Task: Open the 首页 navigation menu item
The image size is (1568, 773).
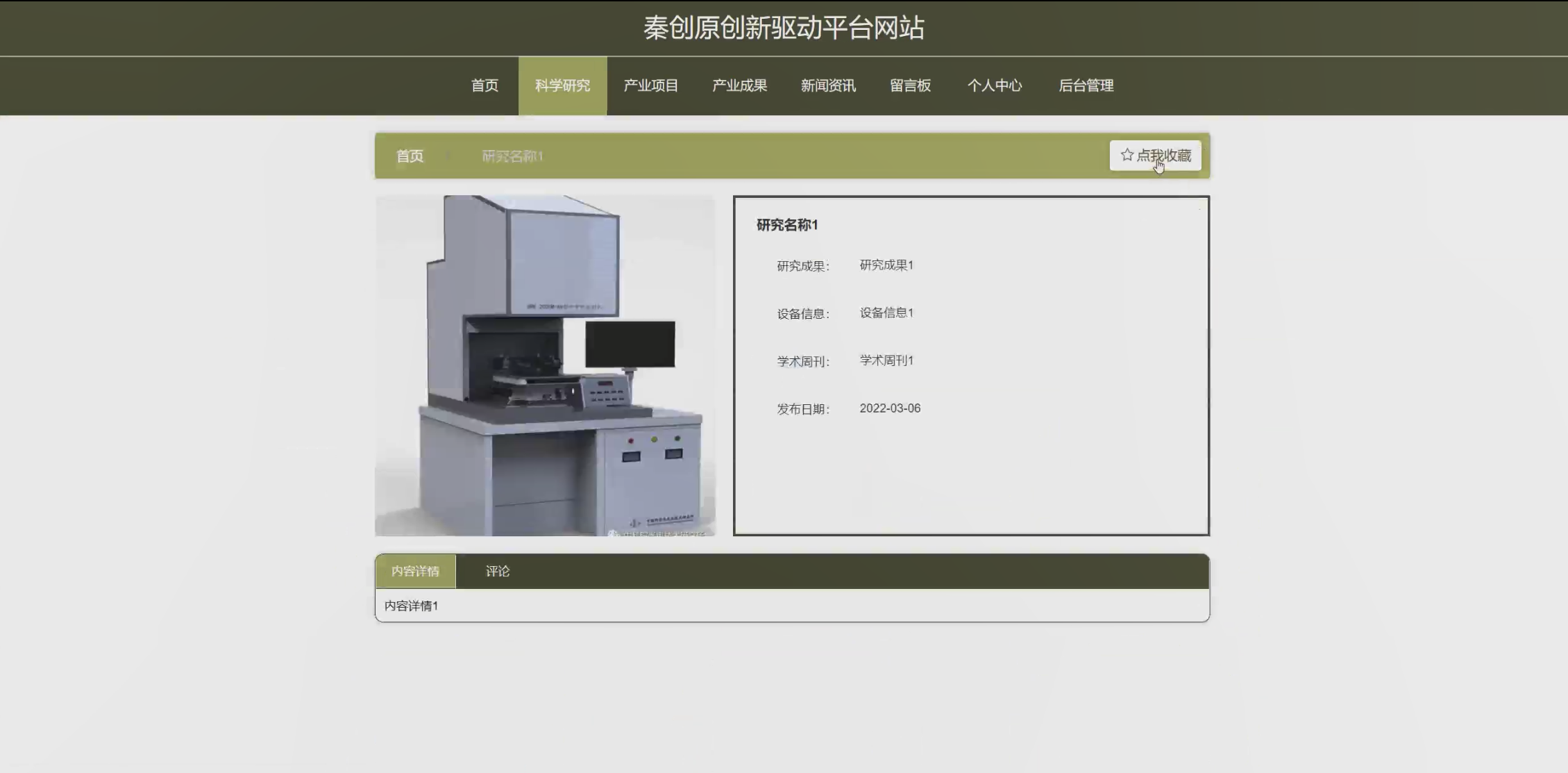Action: pyautogui.click(x=484, y=85)
